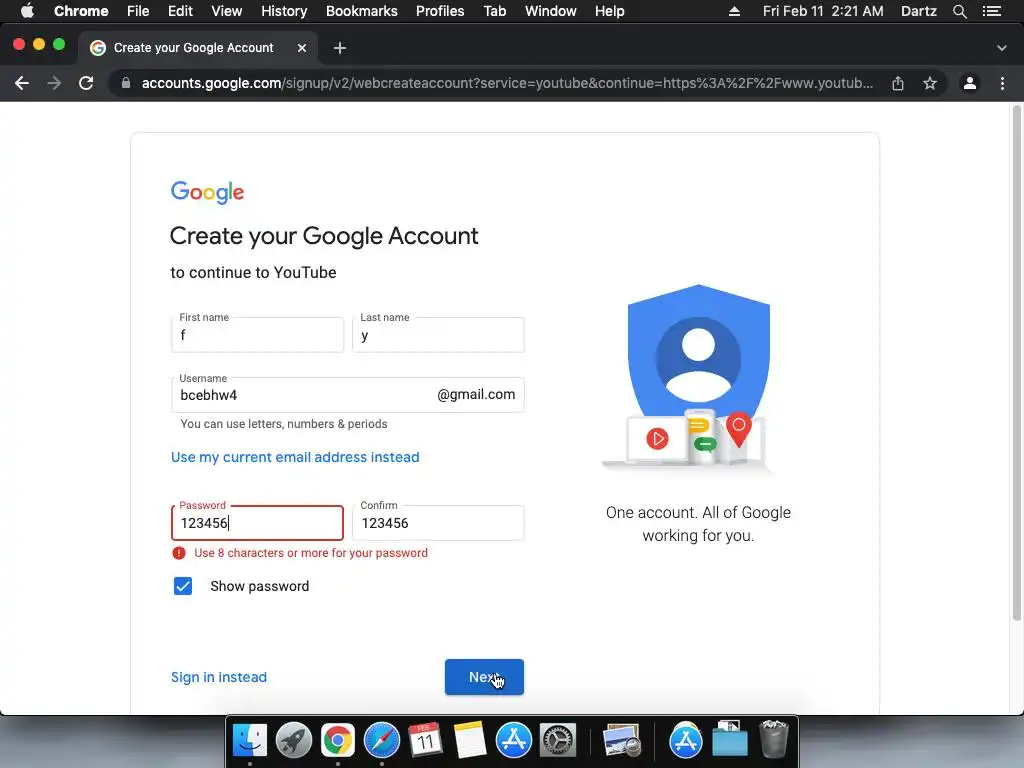Open Control Center in the menu bar
The height and width of the screenshot is (768, 1024).
[992, 11]
